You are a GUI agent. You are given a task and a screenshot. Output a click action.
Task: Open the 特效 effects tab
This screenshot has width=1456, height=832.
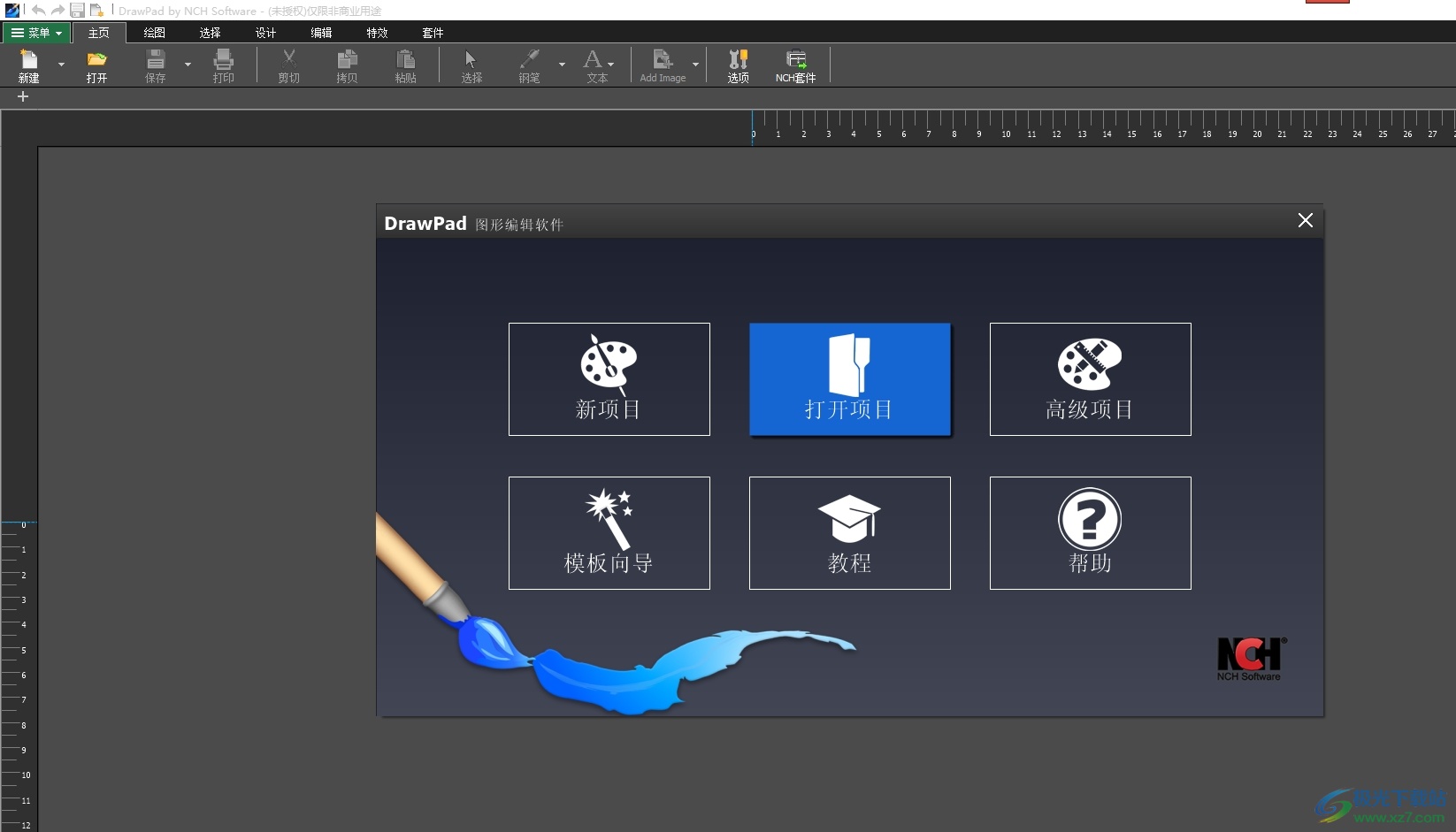point(377,33)
